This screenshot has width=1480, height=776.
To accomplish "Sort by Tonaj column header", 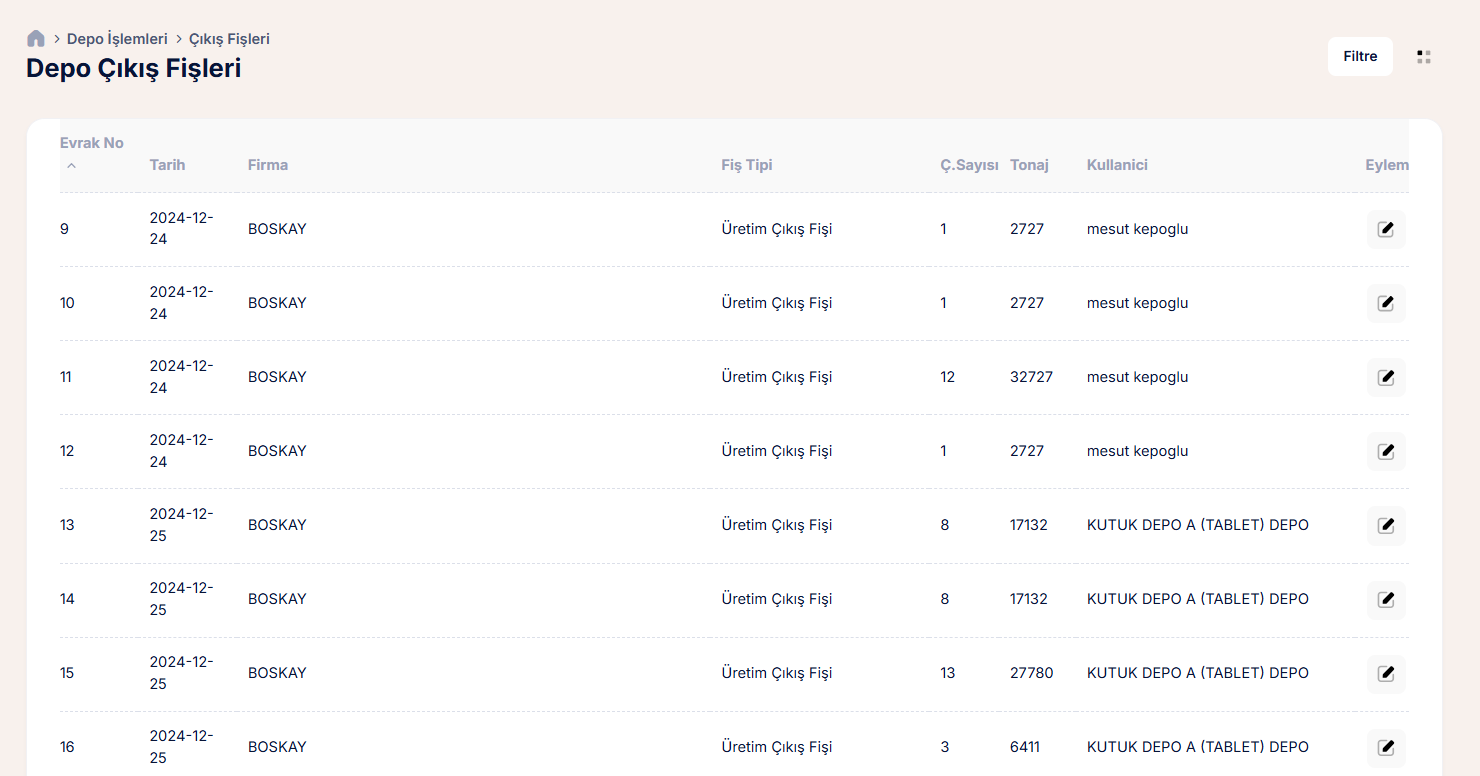I will click(x=1029, y=165).
